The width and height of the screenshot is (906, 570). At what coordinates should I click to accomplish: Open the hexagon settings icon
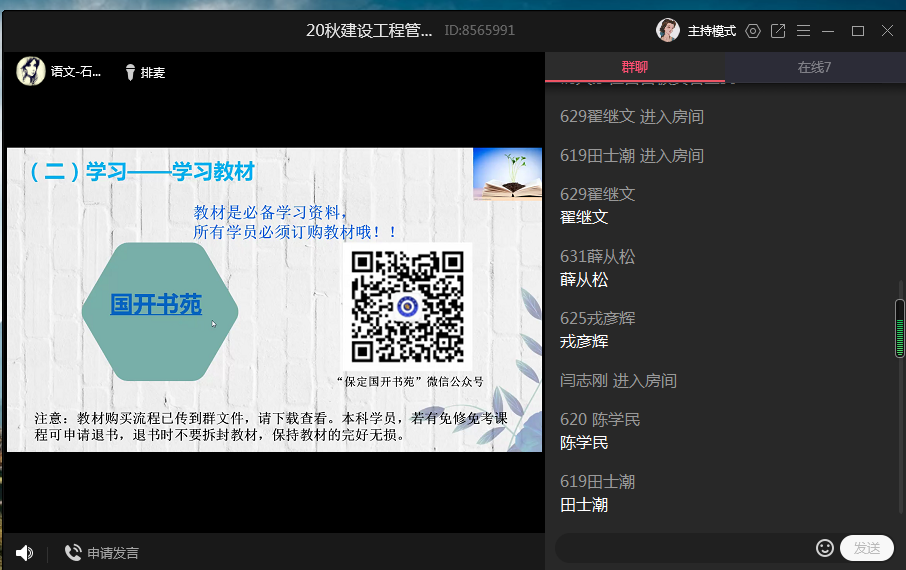click(753, 31)
